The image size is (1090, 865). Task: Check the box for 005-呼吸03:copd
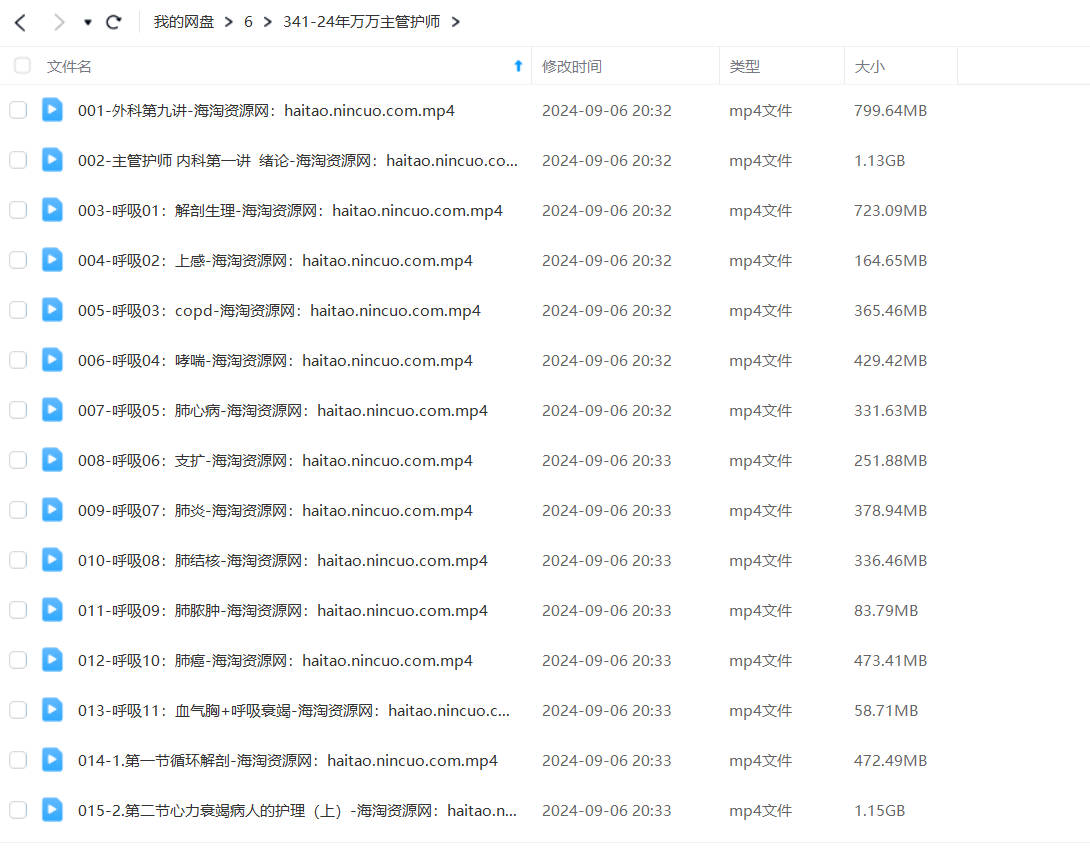point(18,310)
